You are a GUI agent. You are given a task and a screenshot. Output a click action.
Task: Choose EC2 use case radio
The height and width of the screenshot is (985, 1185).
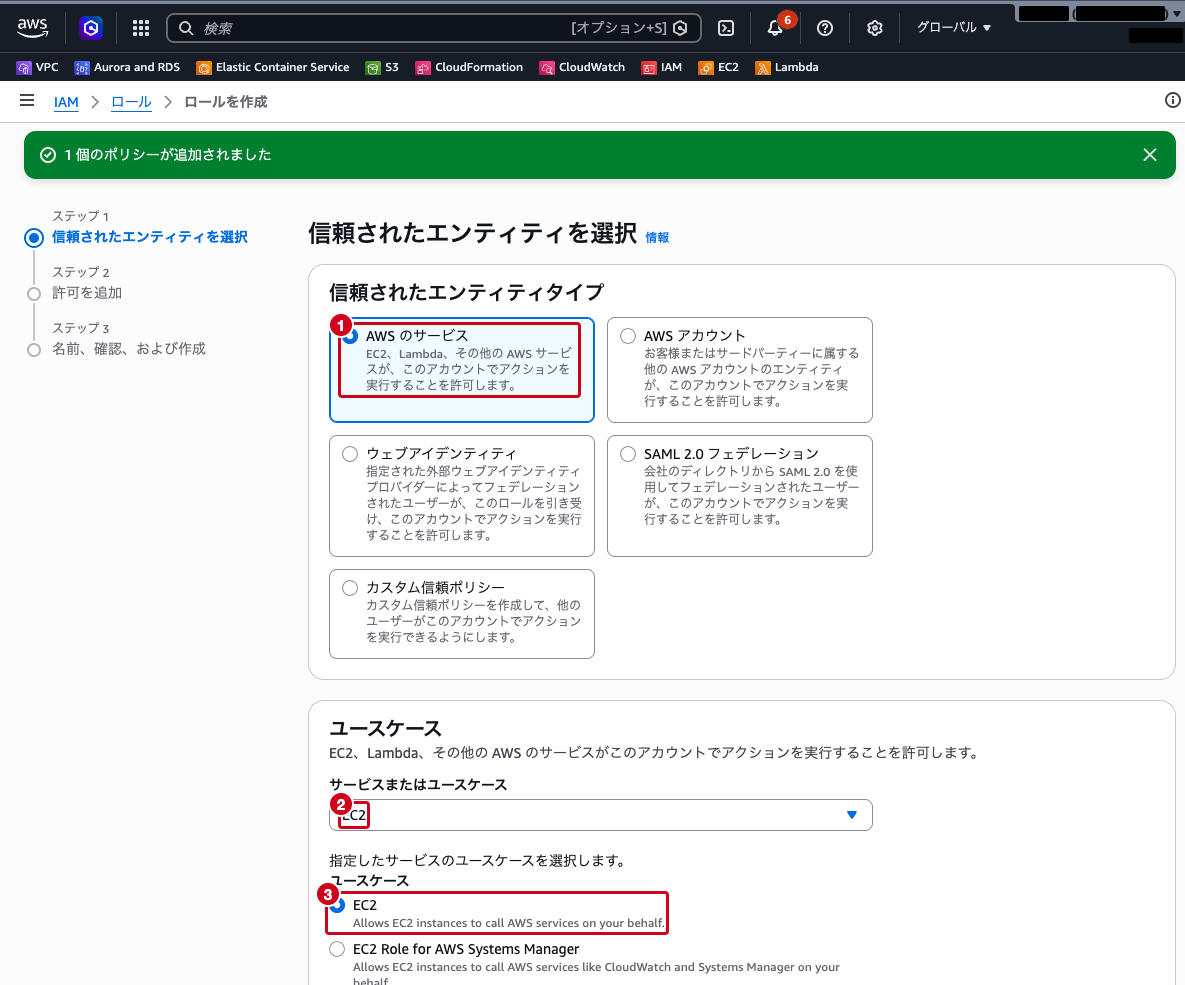coord(338,906)
